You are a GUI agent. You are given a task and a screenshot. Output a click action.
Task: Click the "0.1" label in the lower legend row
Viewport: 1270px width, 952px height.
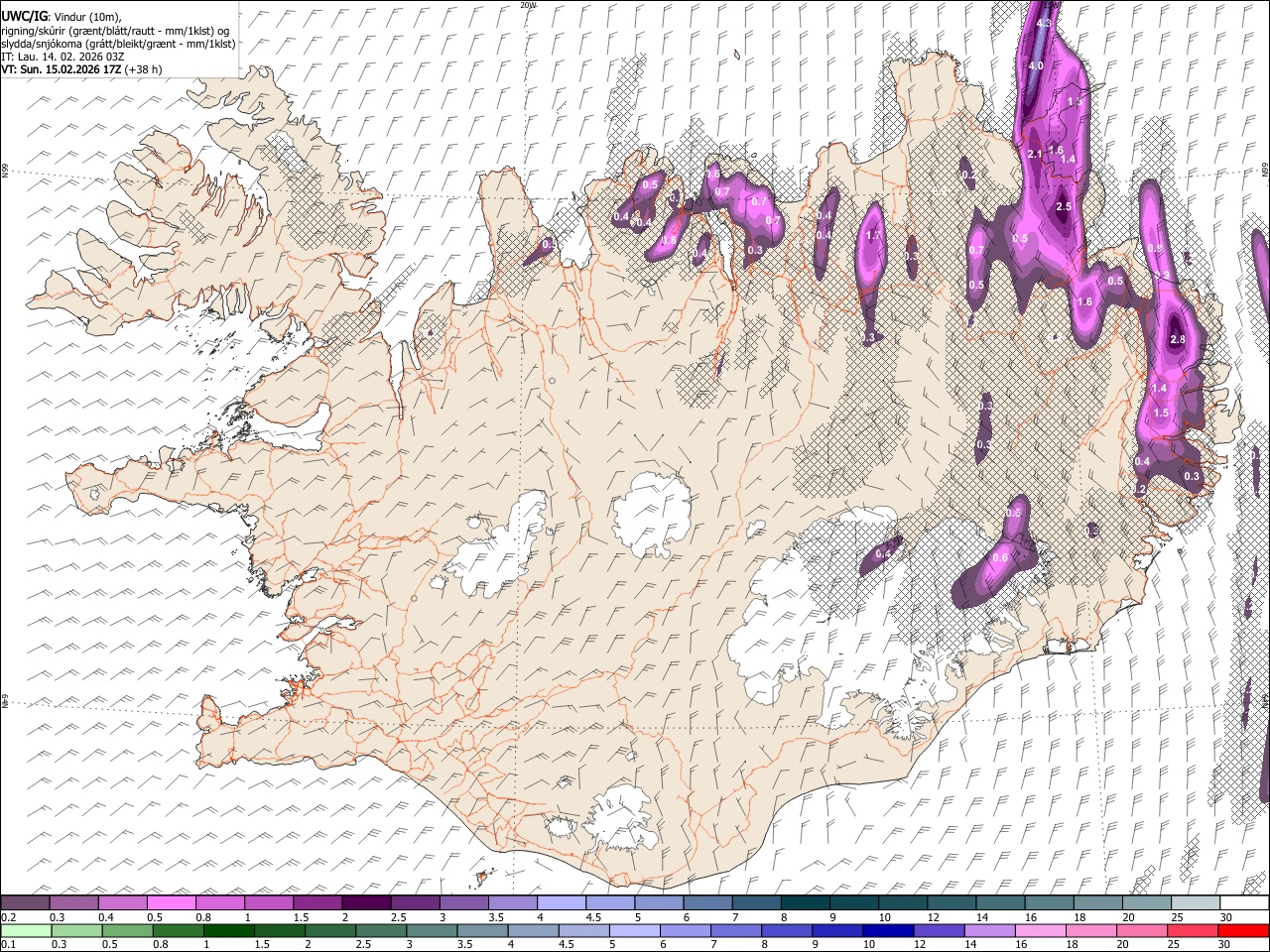(7, 944)
